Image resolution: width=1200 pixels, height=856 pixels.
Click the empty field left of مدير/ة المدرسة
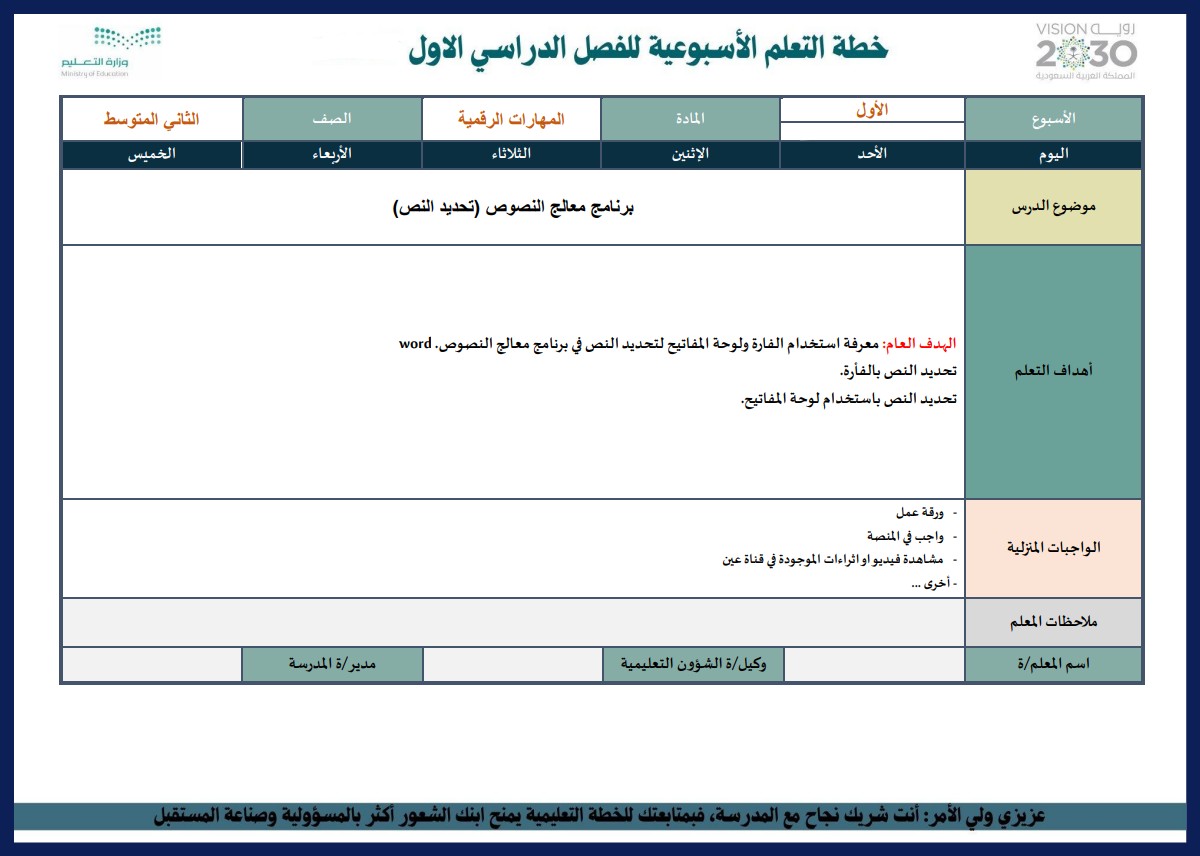(152, 664)
